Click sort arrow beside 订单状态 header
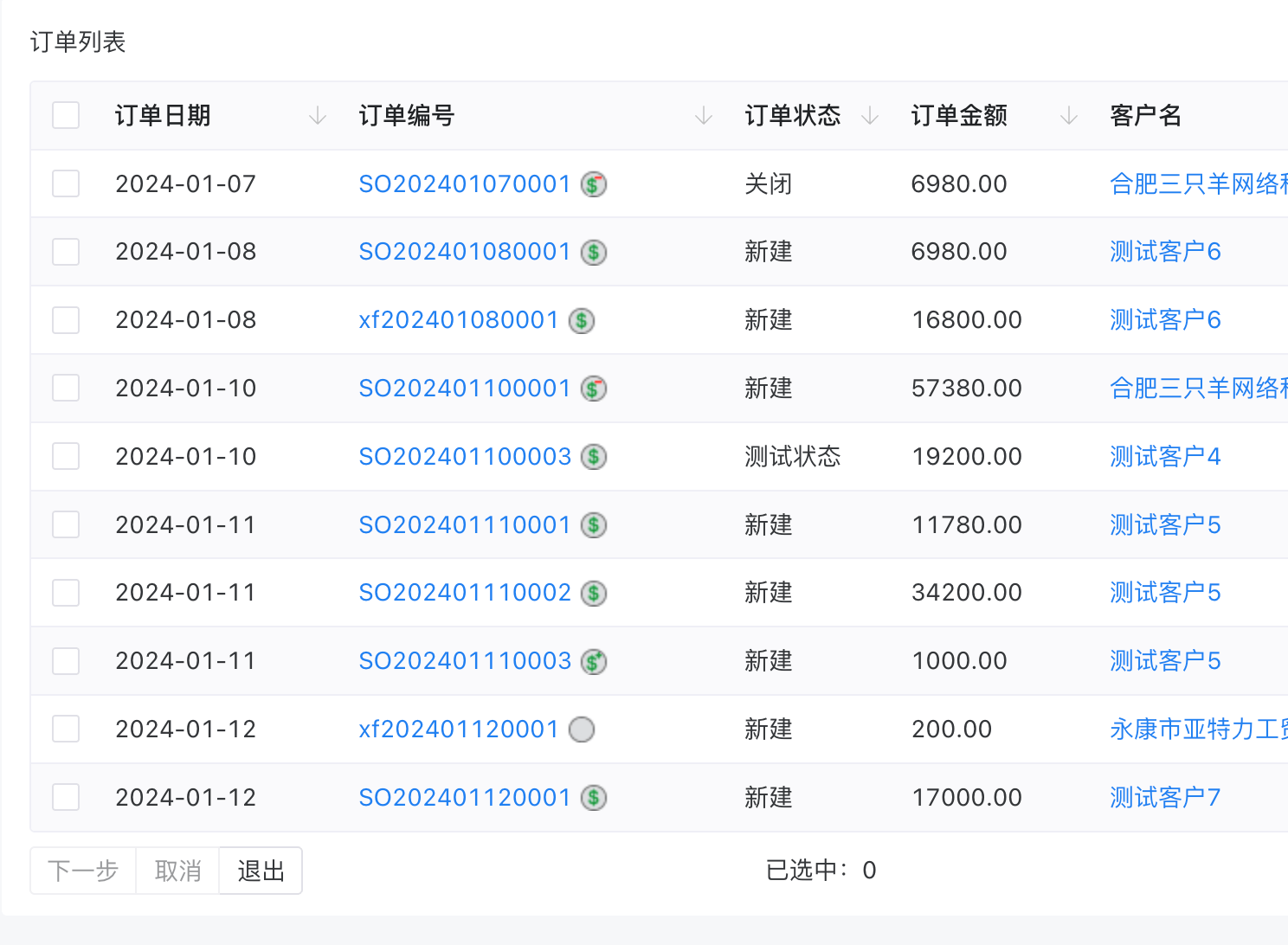This screenshot has width=1288, height=945. pos(870,115)
